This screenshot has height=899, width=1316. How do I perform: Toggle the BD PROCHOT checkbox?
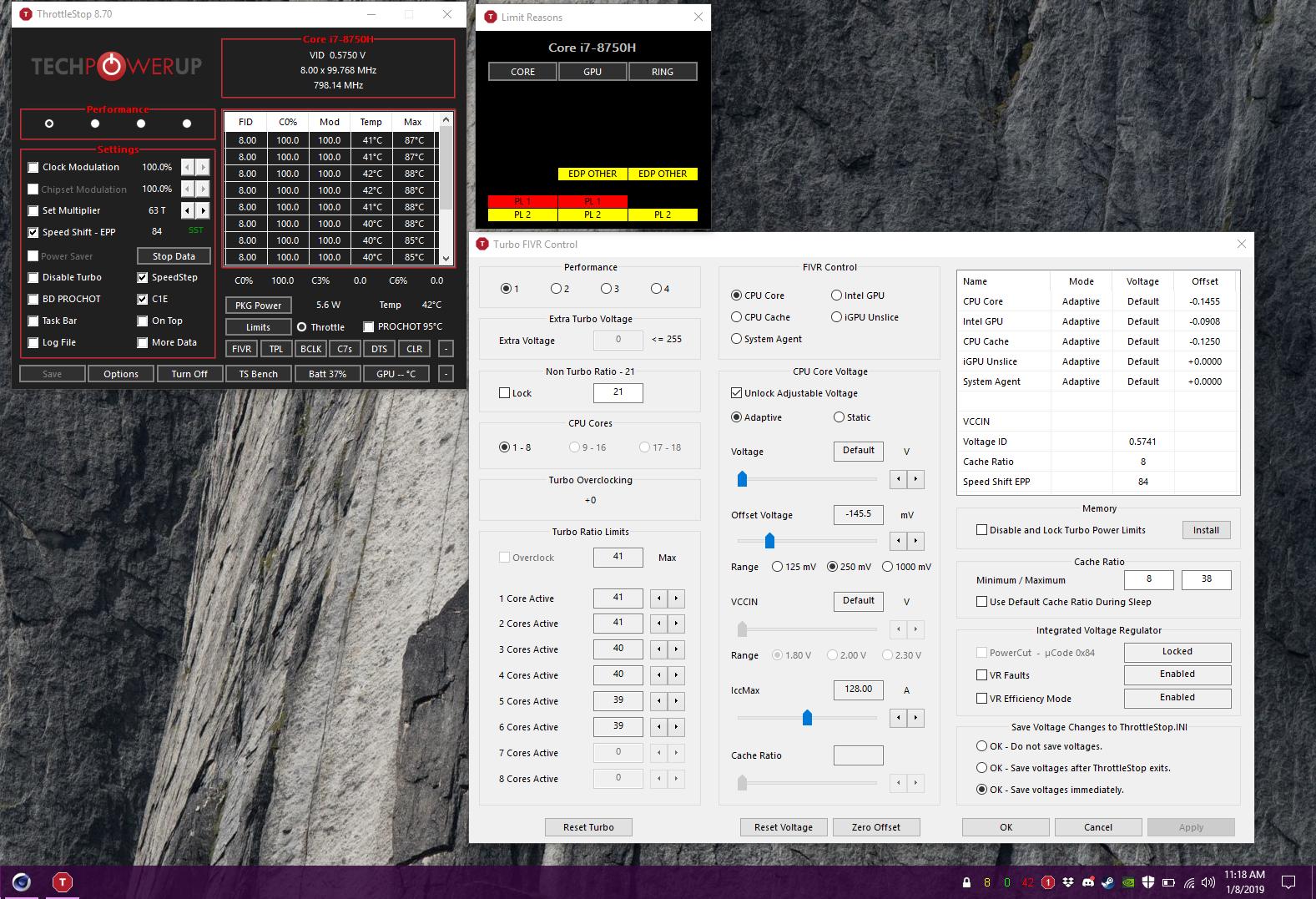(33, 299)
